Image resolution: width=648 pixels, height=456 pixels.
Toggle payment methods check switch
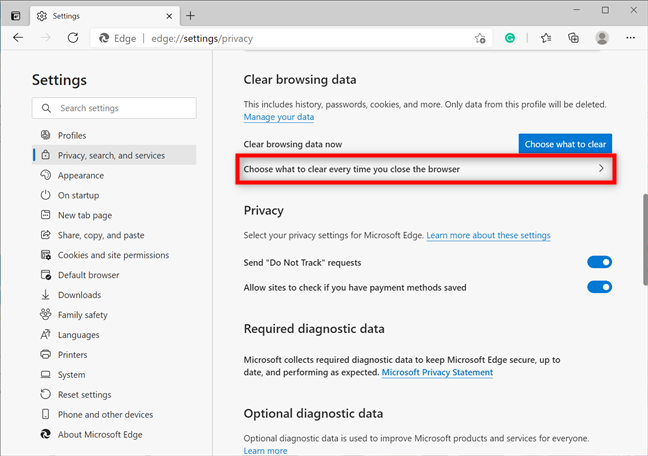coord(599,287)
